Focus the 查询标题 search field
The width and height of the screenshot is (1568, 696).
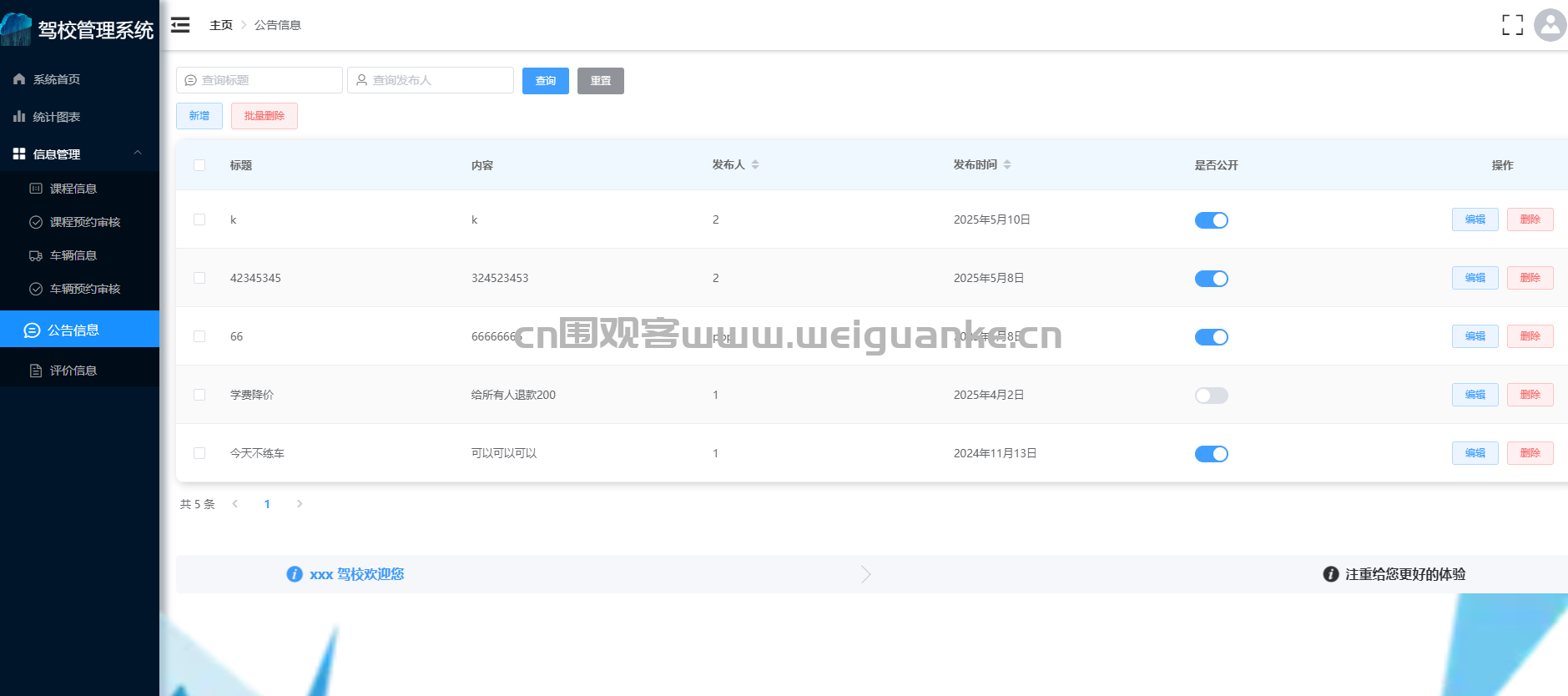pos(260,80)
